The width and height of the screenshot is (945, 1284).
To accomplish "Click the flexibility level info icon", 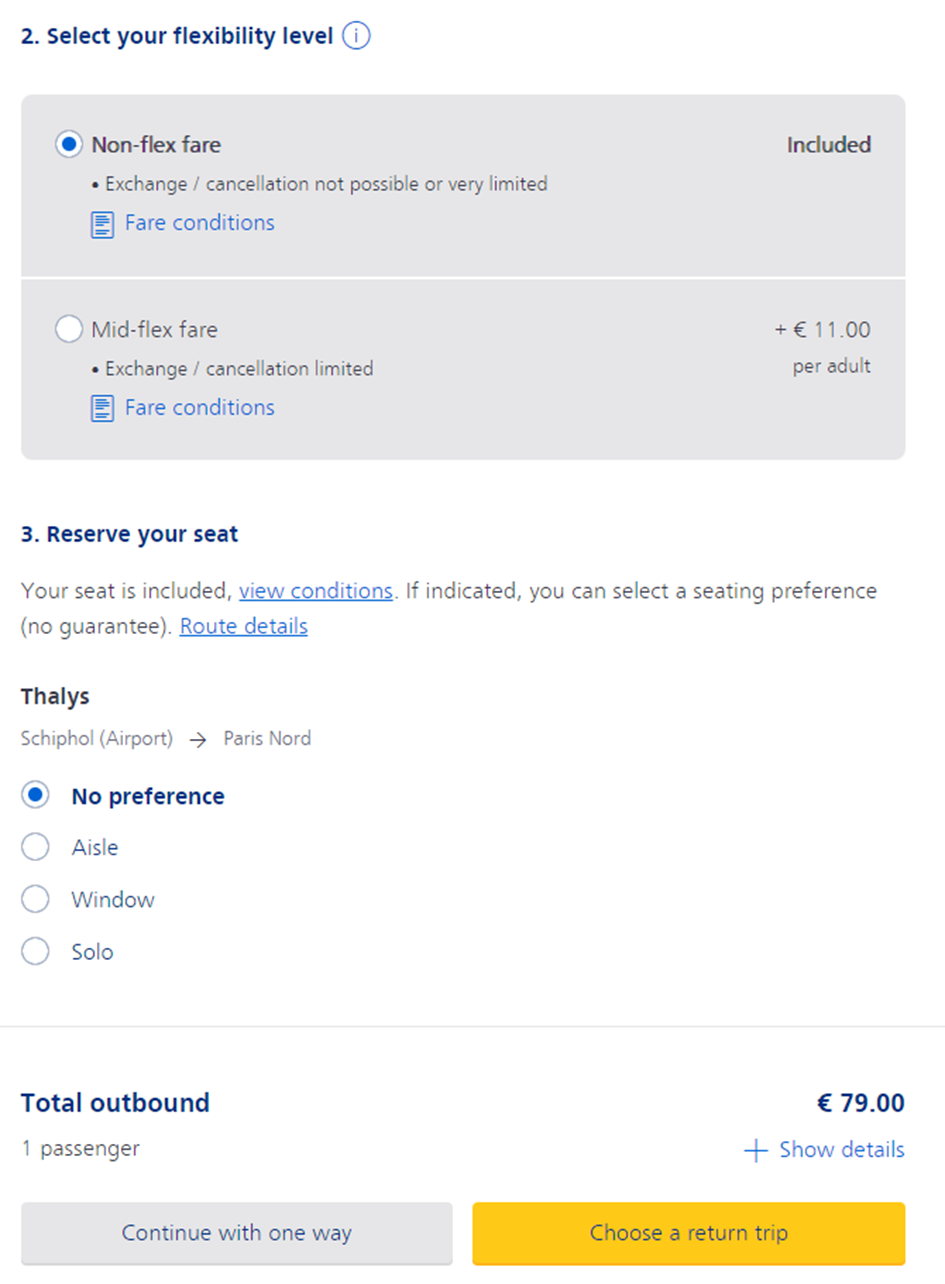I will coord(356,37).
